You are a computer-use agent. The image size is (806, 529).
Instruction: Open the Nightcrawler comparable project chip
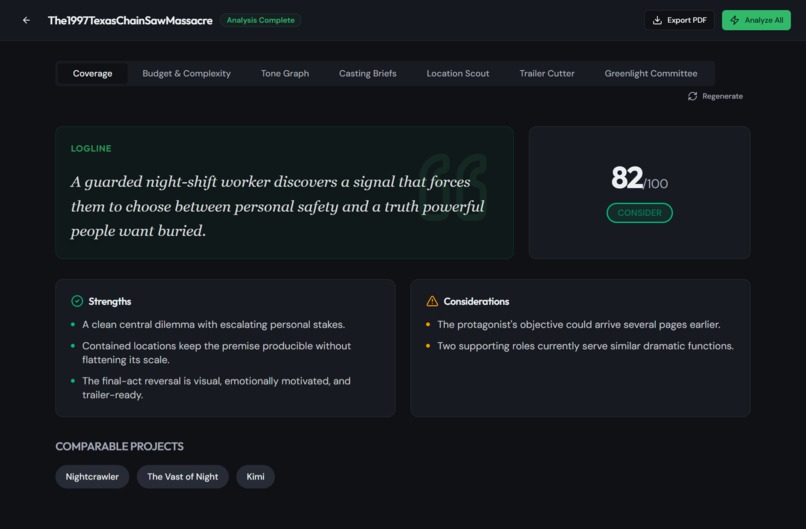click(x=92, y=477)
